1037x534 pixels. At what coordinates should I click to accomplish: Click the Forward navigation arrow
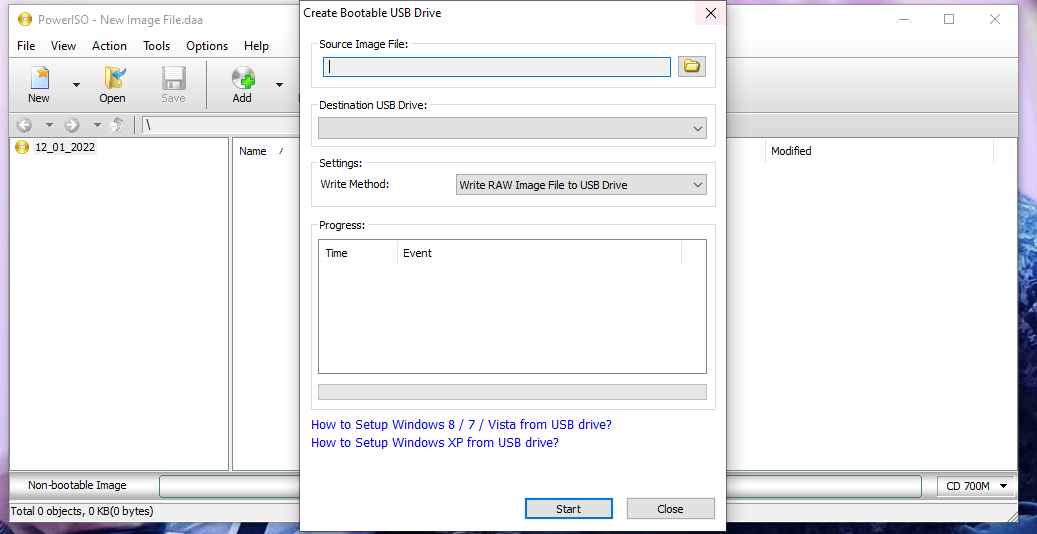[x=72, y=124]
